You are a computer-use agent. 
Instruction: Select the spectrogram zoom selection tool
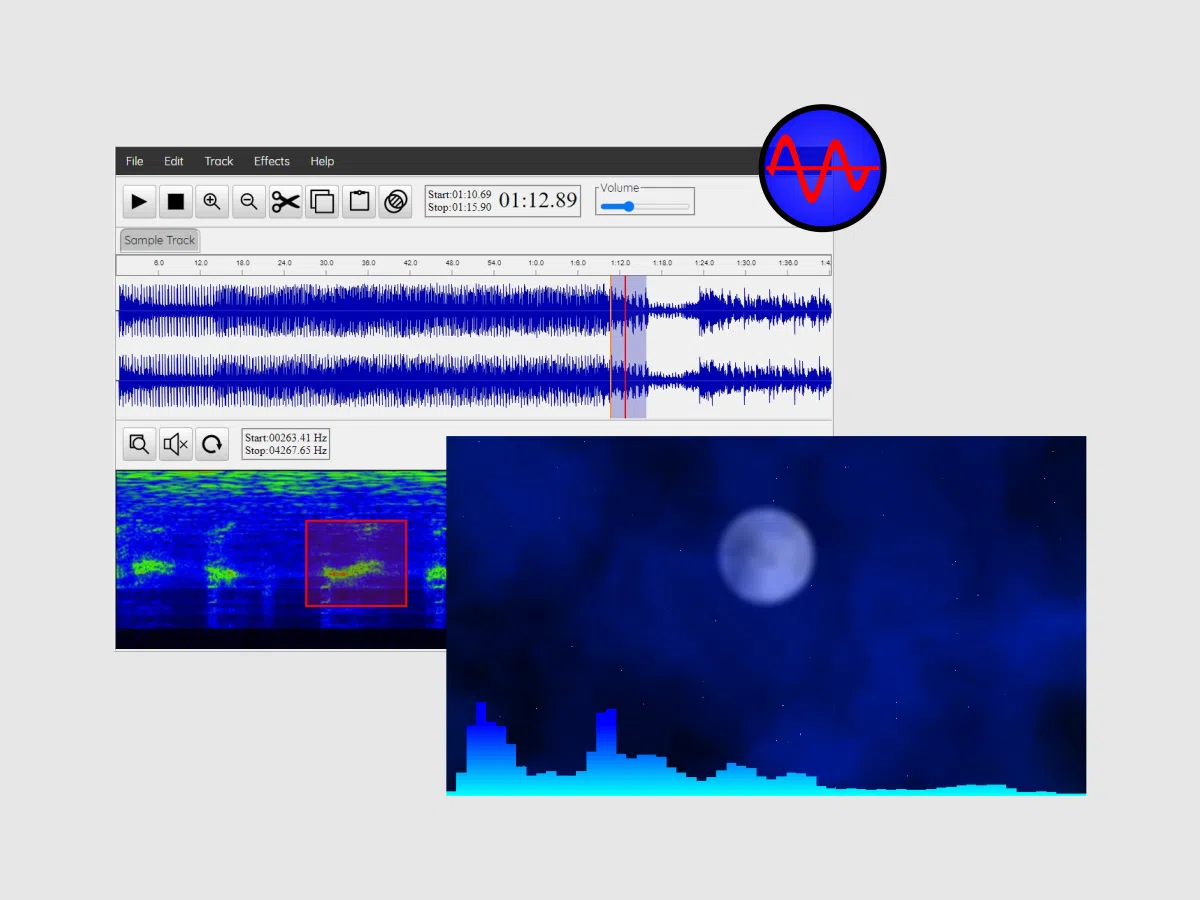139,444
